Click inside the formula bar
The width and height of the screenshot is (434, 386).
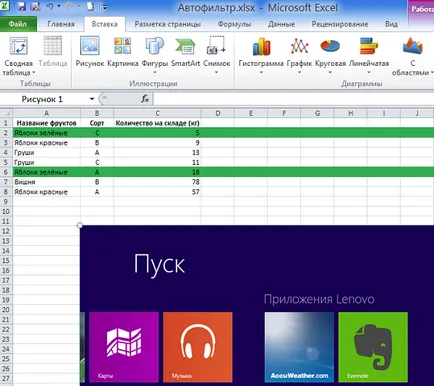(x=293, y=99)
